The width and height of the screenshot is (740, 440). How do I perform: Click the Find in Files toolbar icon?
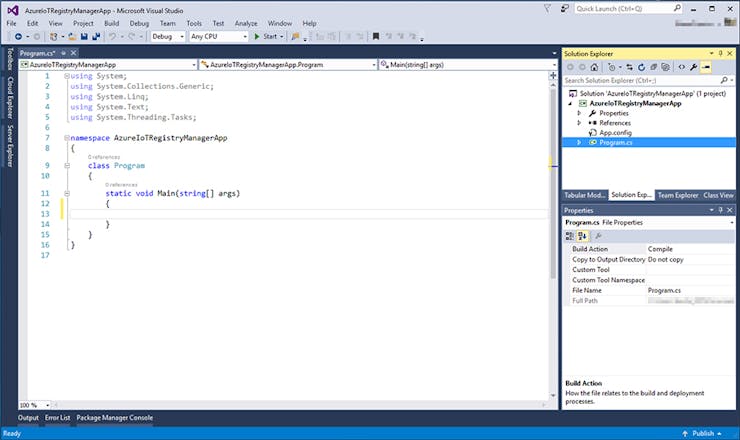point(295,36)
